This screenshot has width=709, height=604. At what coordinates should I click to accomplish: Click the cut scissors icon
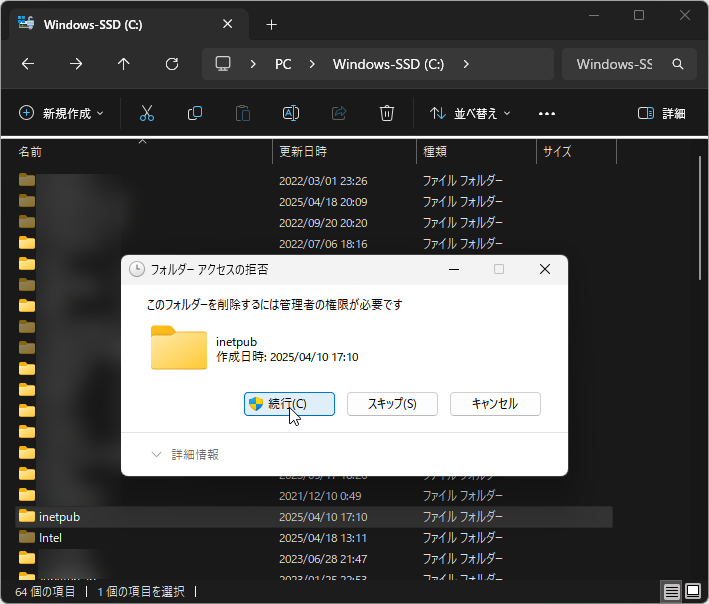click(147, 113)
